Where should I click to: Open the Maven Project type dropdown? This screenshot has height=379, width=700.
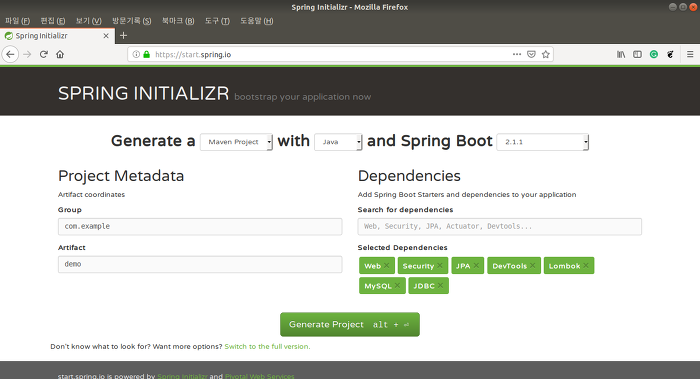coord(236,142)
